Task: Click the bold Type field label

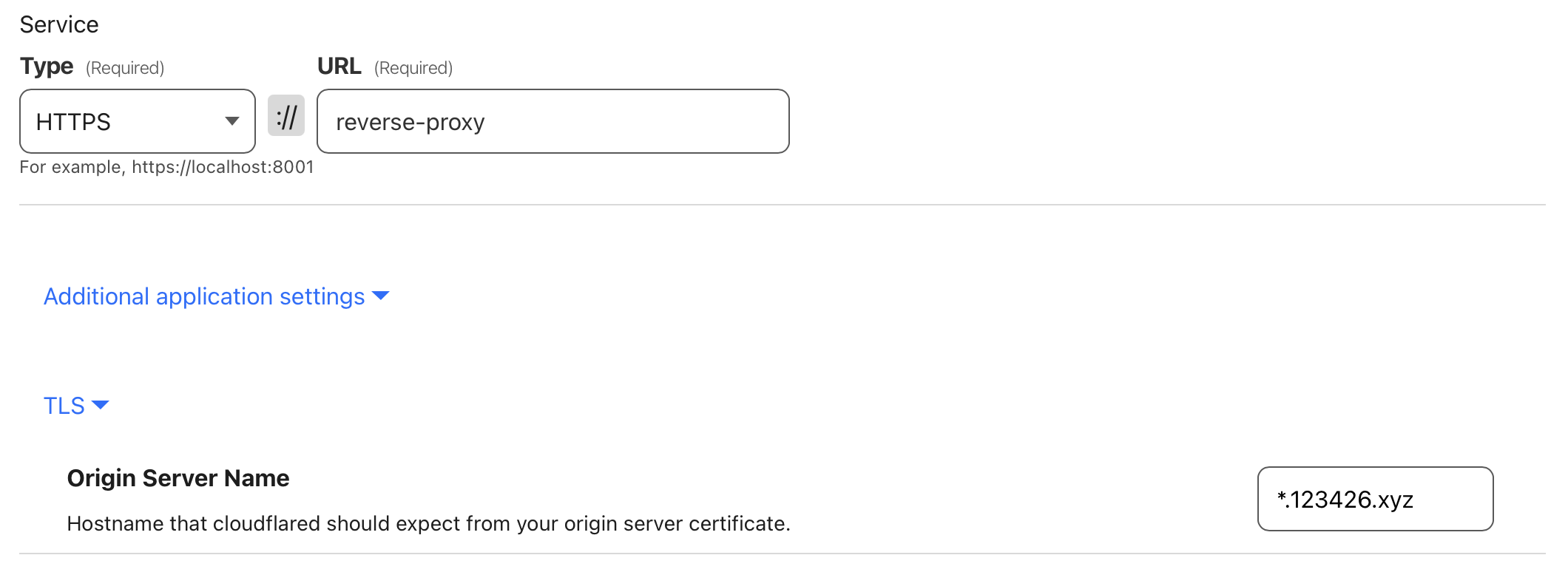Action: click(x=47, y=67)
